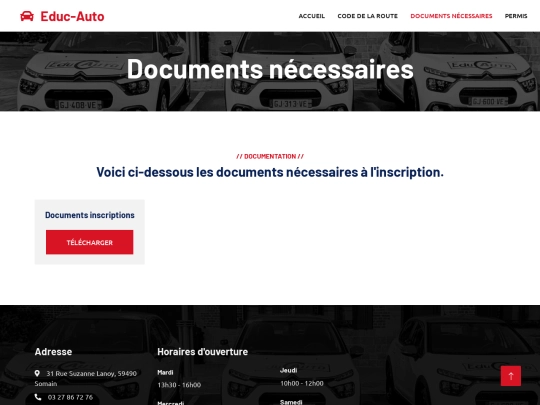The width and height of the screenshot is (540, 405).
Task: Click the Horaires d'ouverture heading
Action: [x=202, y=352]
